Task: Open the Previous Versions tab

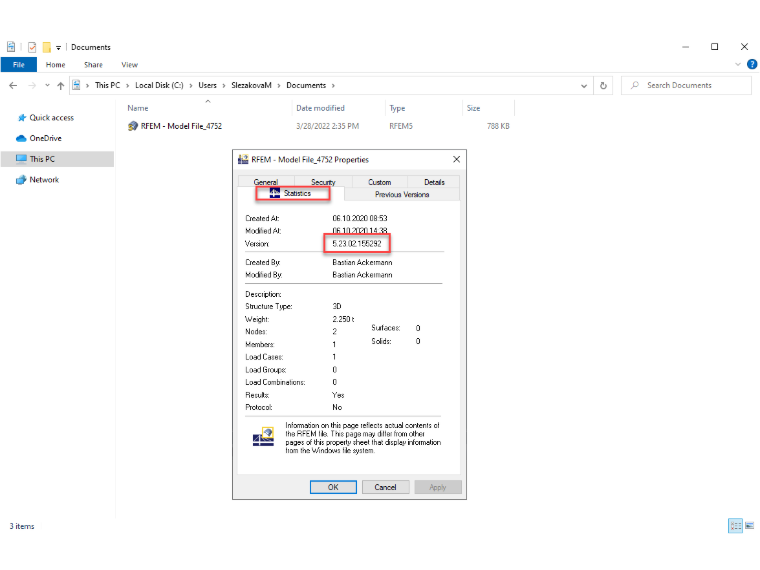Action: point(402,194)
